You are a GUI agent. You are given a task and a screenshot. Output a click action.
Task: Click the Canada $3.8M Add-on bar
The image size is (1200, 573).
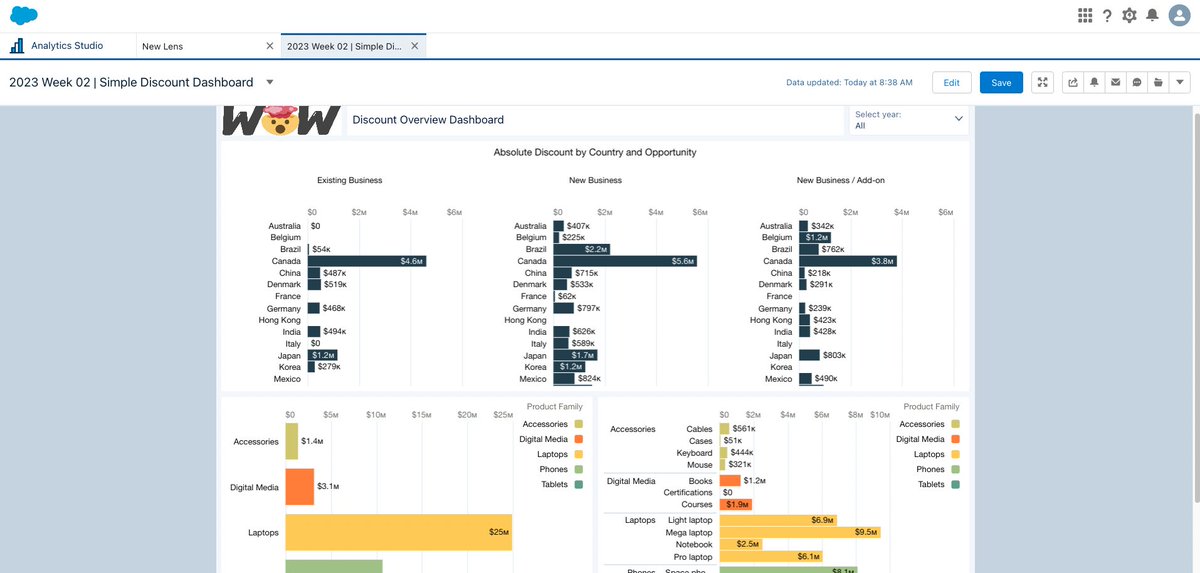848,261
